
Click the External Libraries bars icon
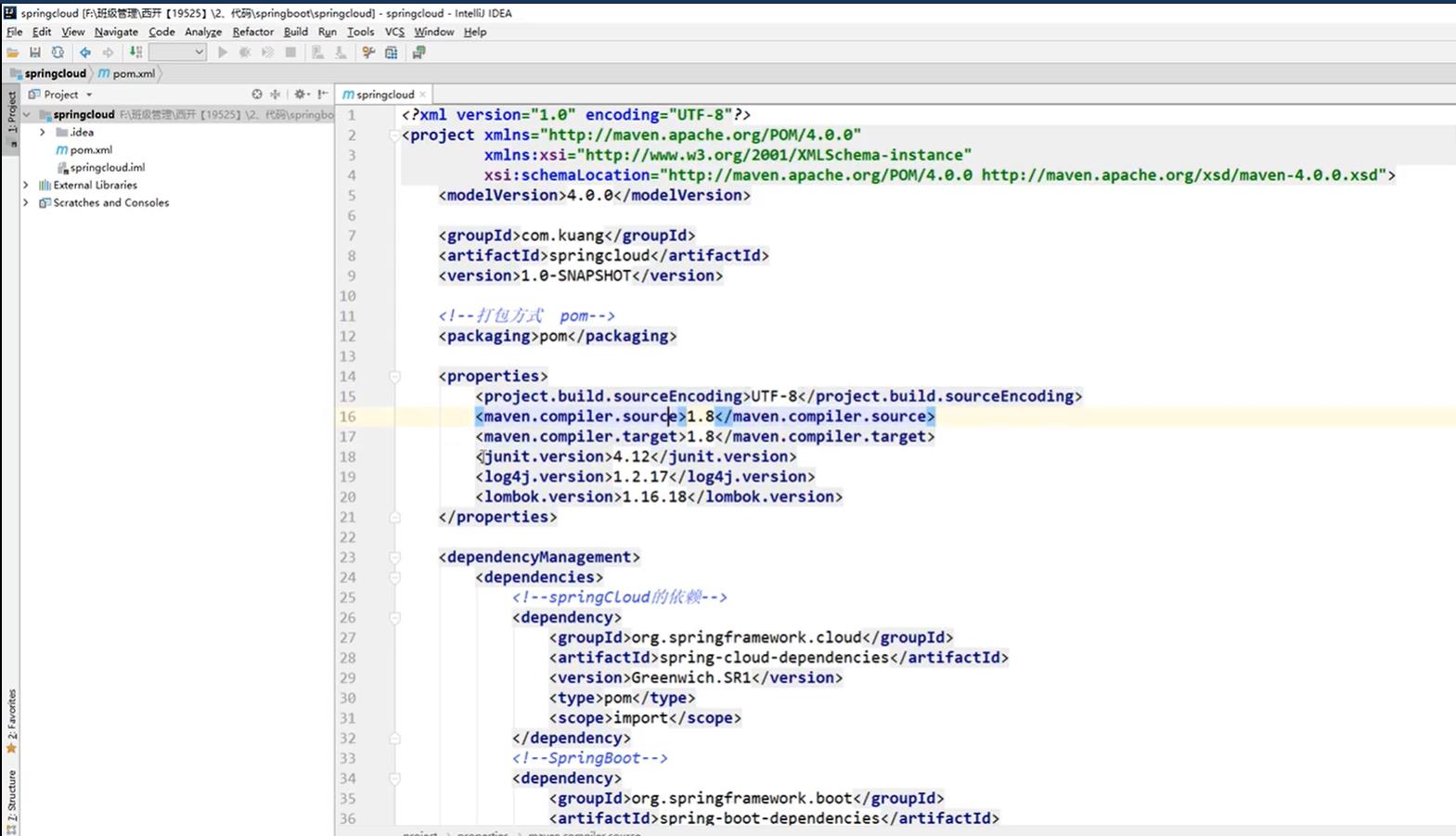tap(45, 186)
